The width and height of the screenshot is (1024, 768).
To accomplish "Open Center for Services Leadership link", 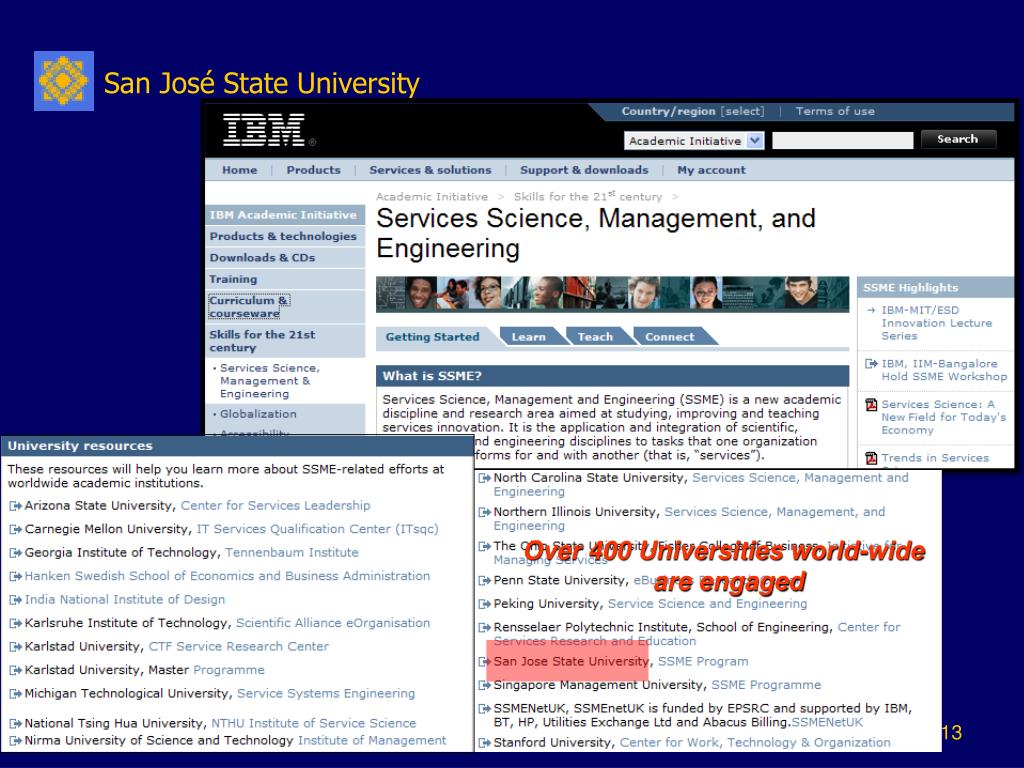I will click(276, 505).
